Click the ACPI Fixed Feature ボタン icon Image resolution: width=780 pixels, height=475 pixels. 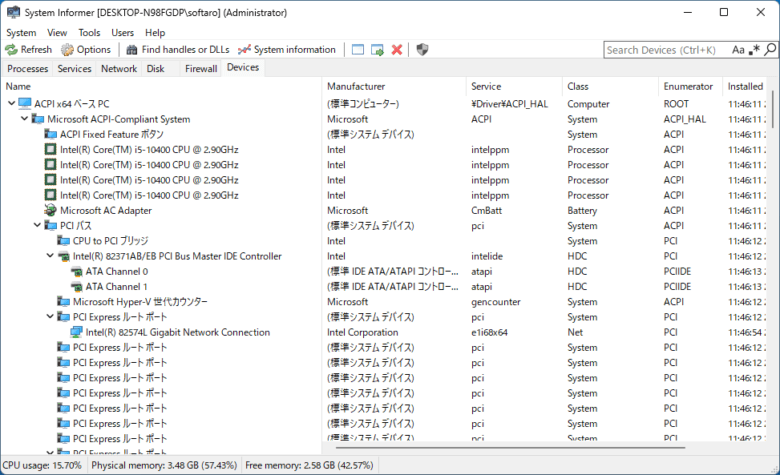click(x=50, y=134)
